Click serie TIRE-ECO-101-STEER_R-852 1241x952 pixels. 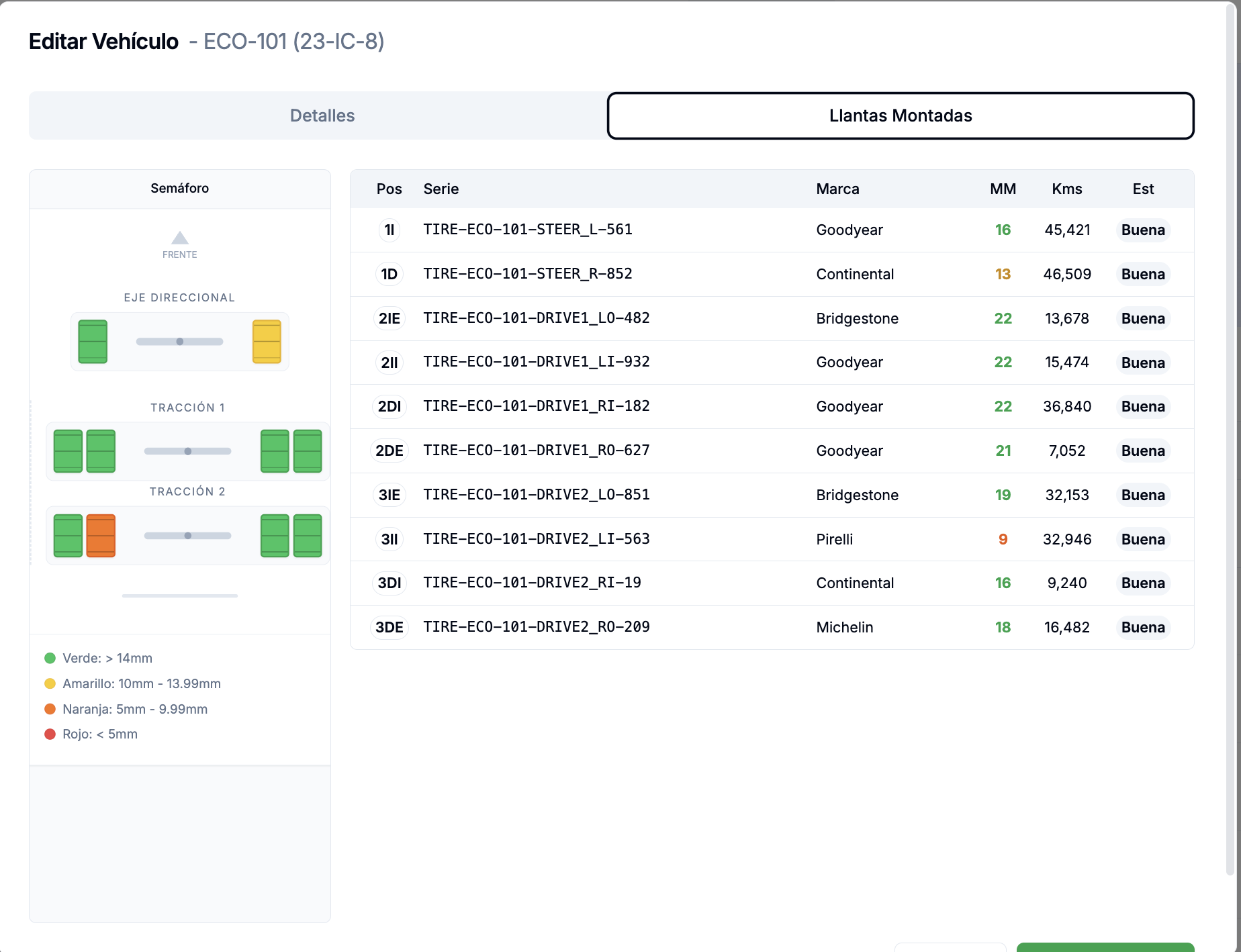pos(528,274)
